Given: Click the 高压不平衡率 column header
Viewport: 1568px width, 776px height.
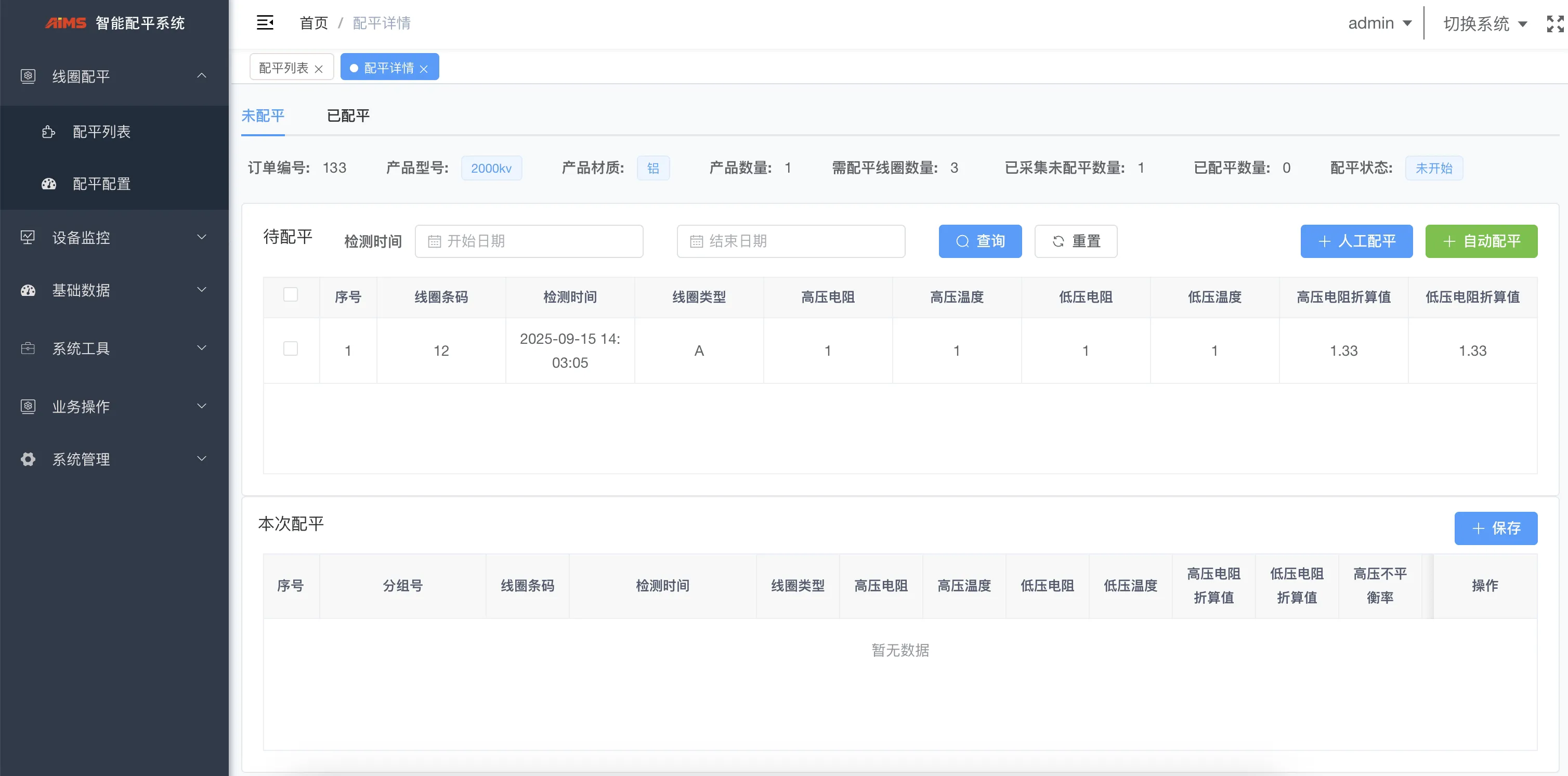Looking at the screenshot, I should (1380, 585).
